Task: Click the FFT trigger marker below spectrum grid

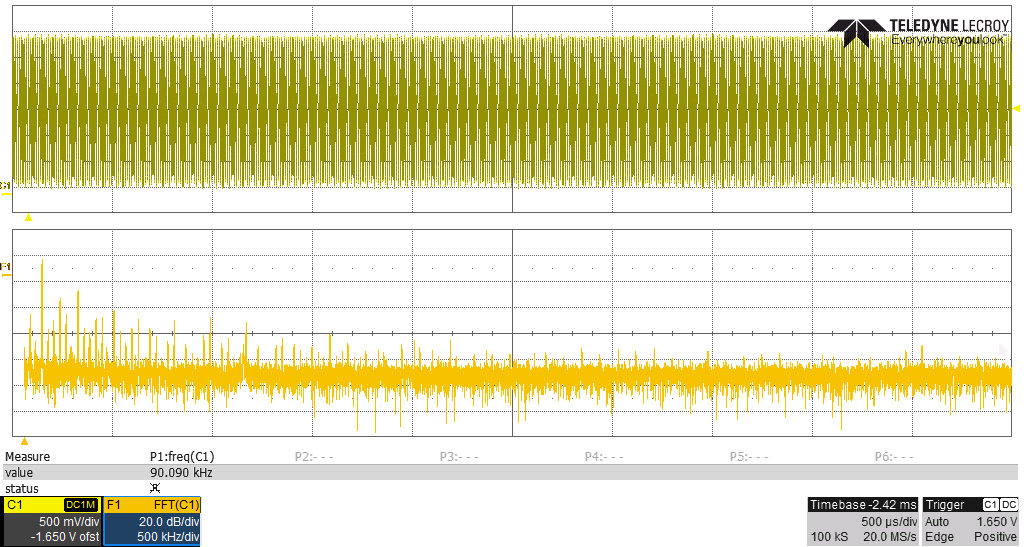Action: 25,441
